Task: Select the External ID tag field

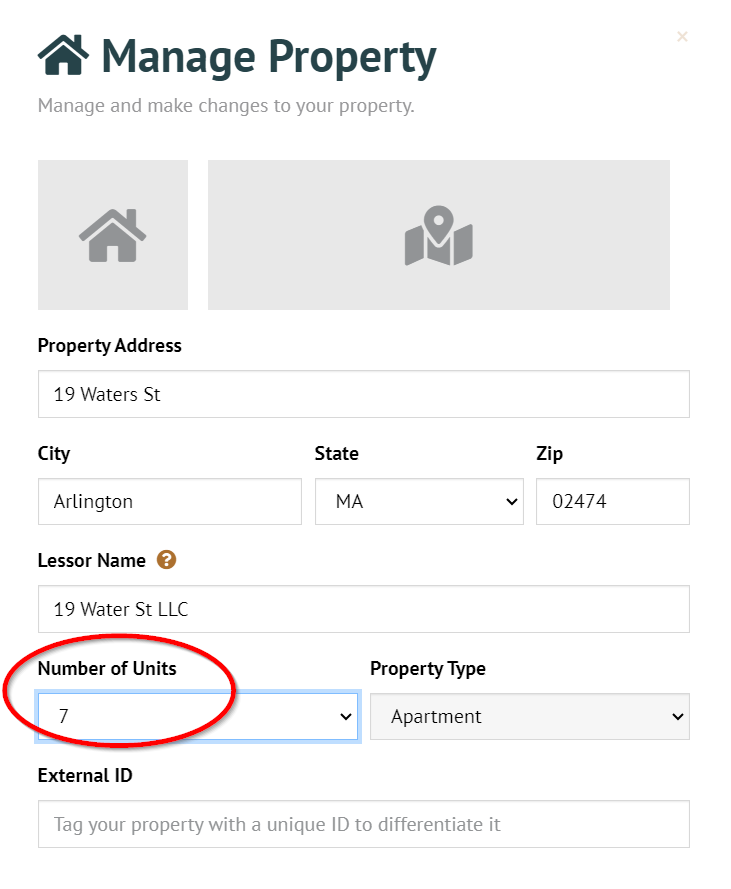Action: [363, 823]
